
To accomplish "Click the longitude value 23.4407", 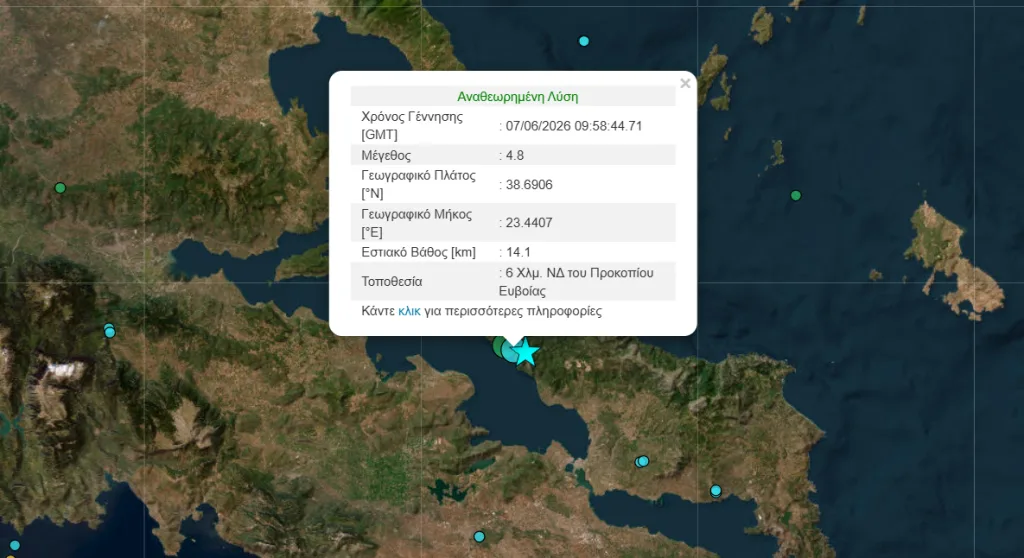I will [x=529, y=223].
